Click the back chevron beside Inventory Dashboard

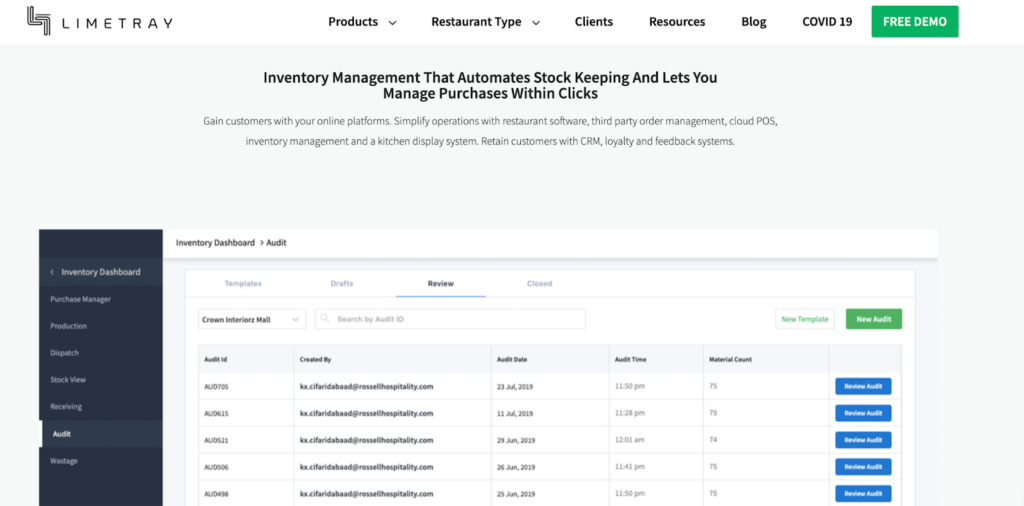tap(52, 272)
